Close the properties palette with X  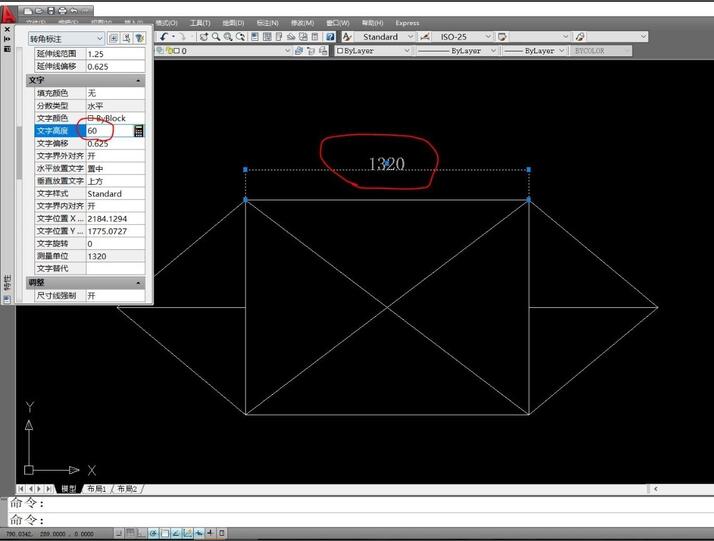click(x=7, y=30)
